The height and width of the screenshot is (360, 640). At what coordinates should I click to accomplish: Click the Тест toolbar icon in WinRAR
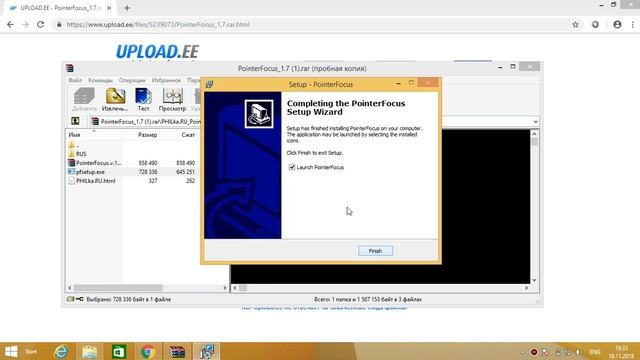pos(143,99)
